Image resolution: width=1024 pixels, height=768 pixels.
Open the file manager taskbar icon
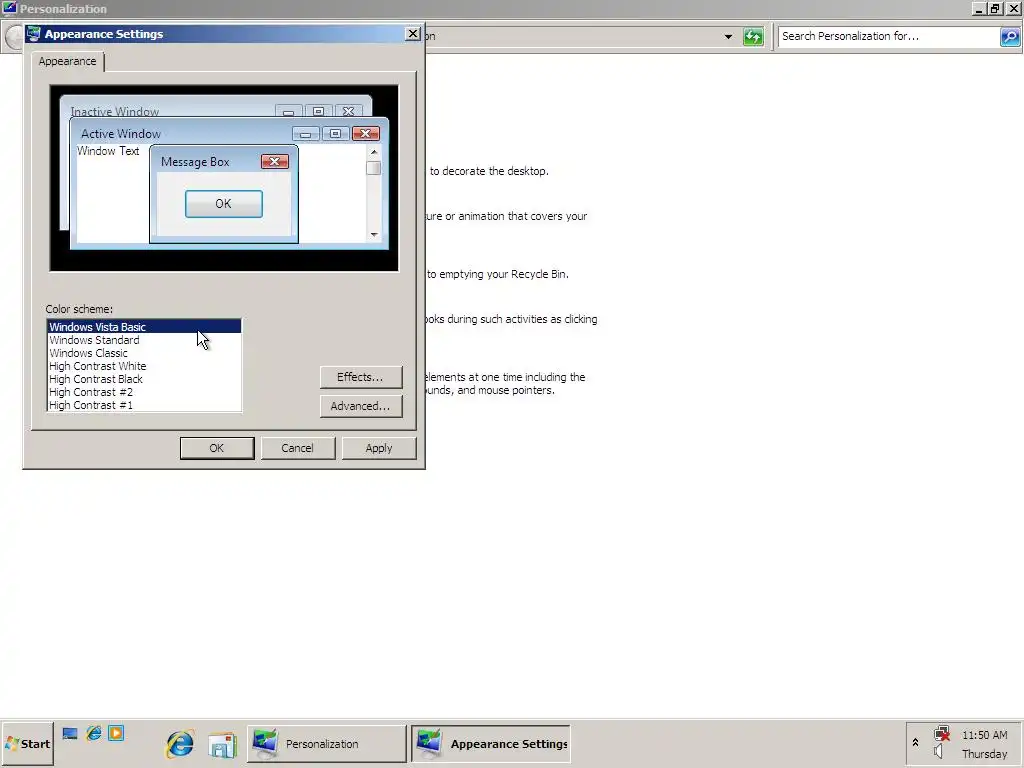223,744
